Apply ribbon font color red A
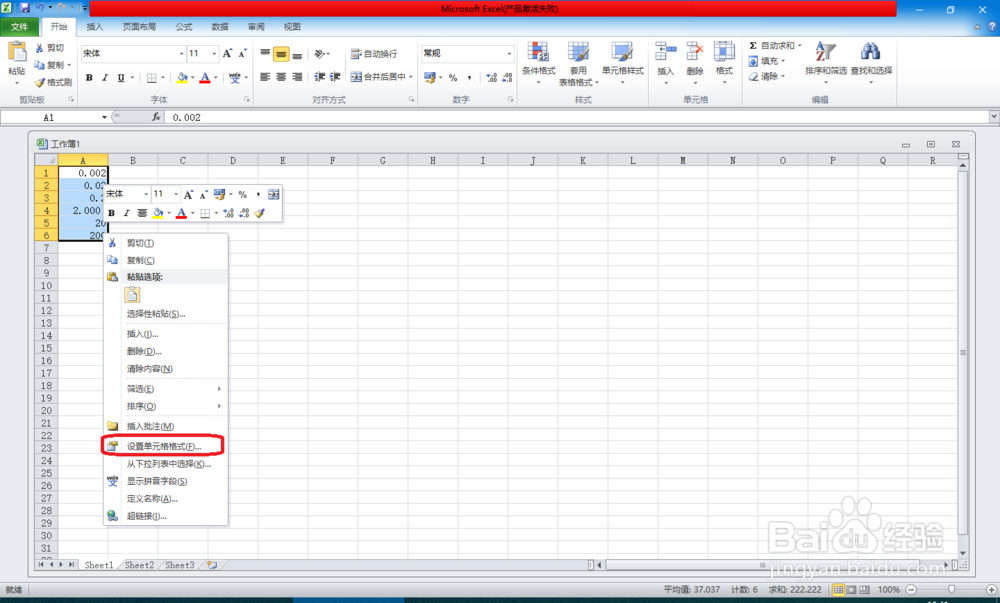1000x603 pixels. pos(205,78)
